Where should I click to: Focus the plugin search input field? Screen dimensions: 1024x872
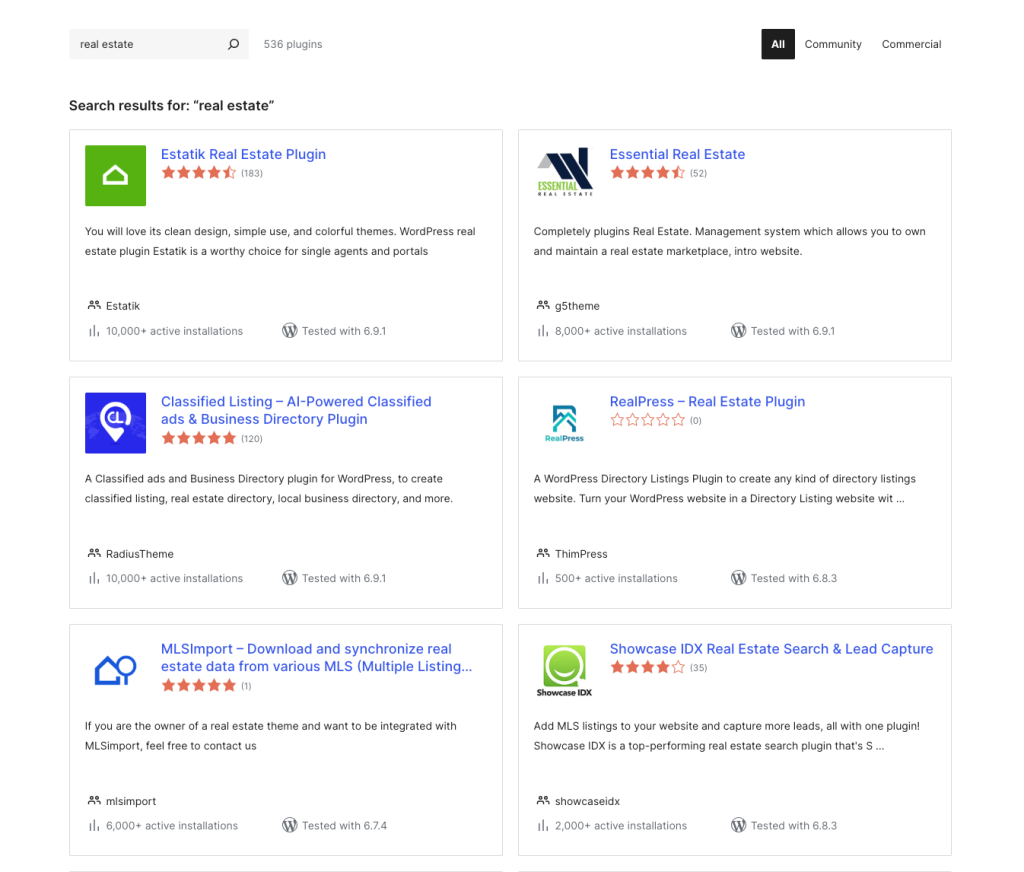pyautogui.click(x=145, y=44)
